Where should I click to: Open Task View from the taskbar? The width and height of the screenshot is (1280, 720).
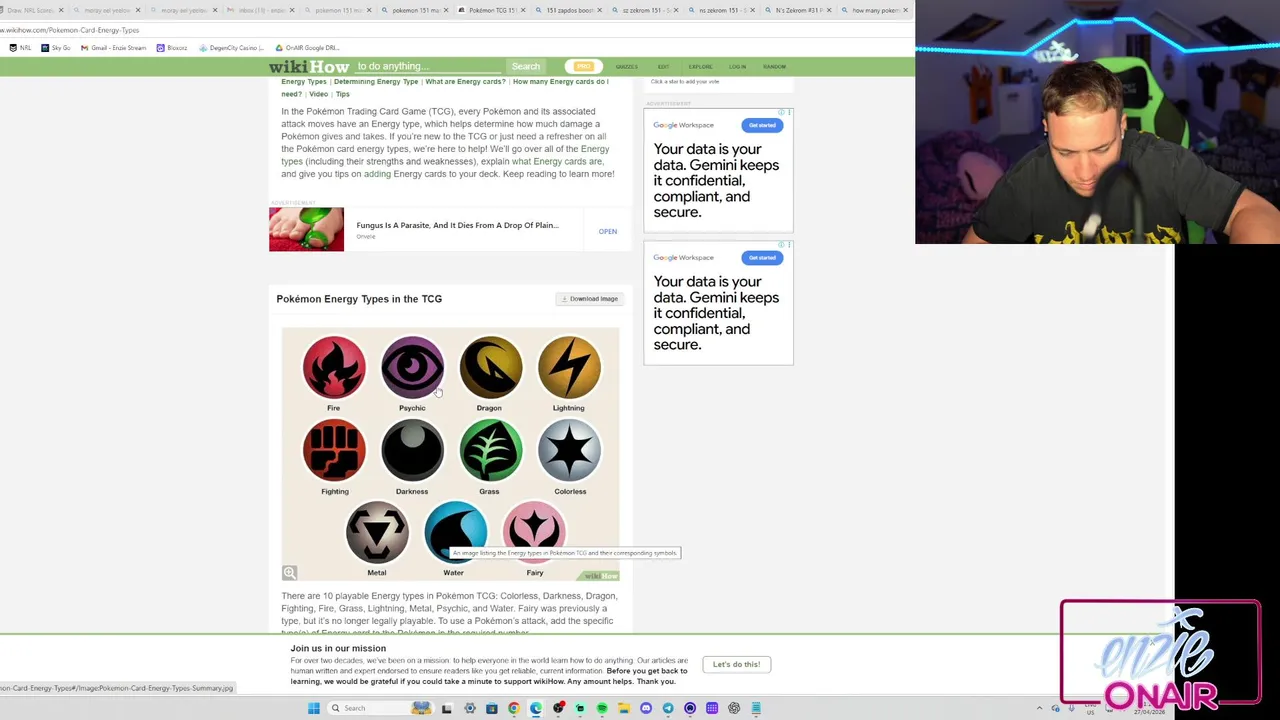pyautogui.click(x=446, y=708)
